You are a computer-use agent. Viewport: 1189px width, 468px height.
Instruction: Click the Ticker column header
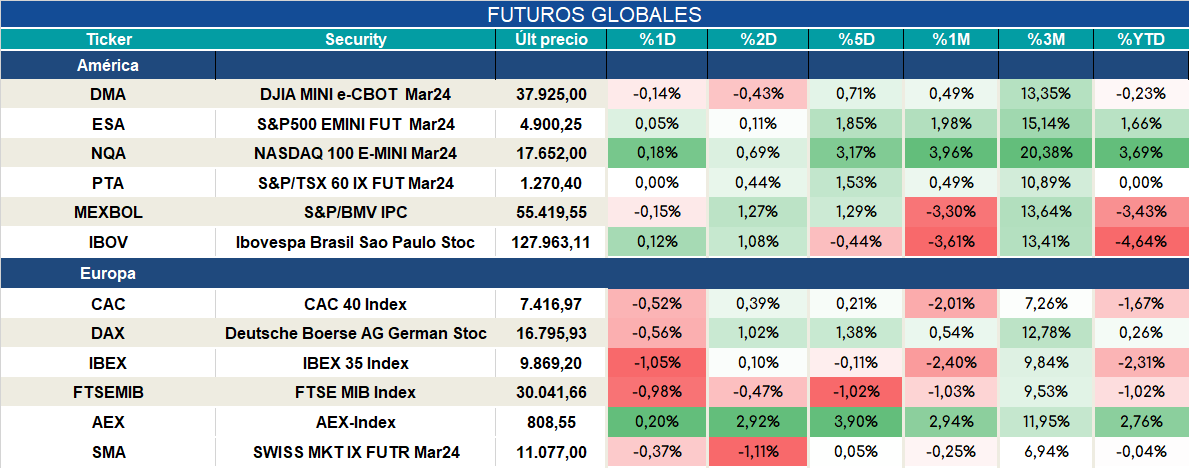click(x=108, y=40)
